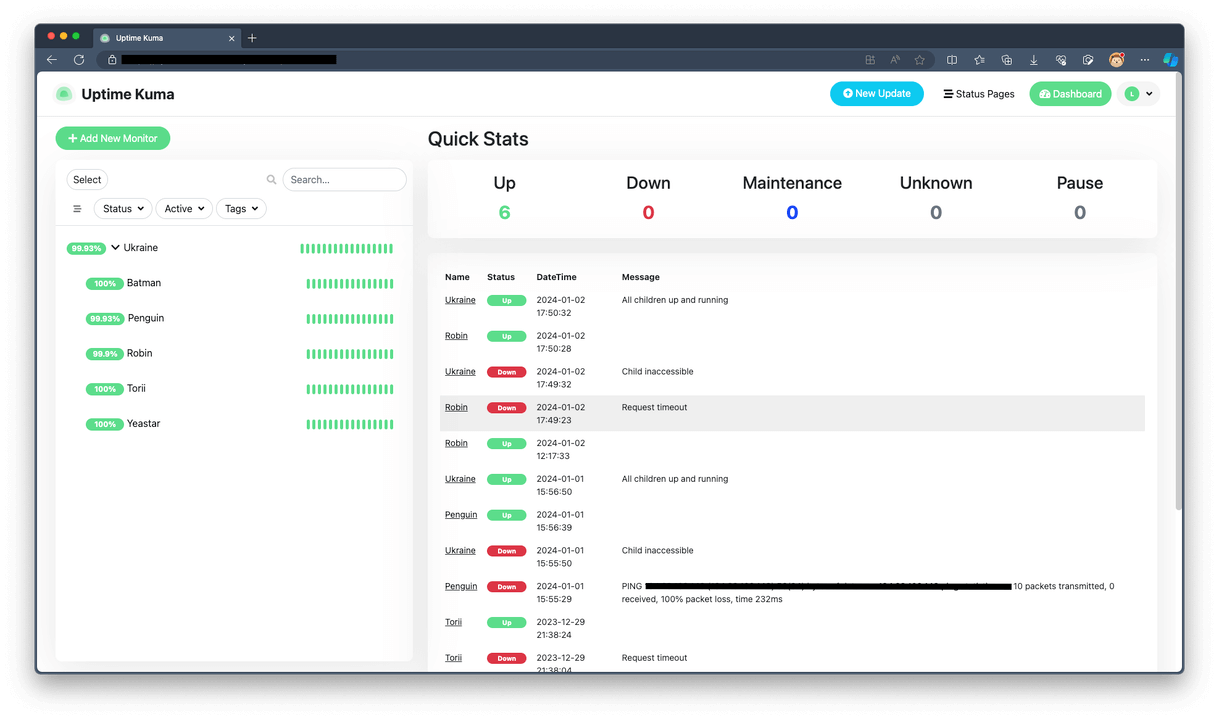Click the Up count of 6
The image size is (1219, 720).
pyautogui.click(x=504, y=212)
